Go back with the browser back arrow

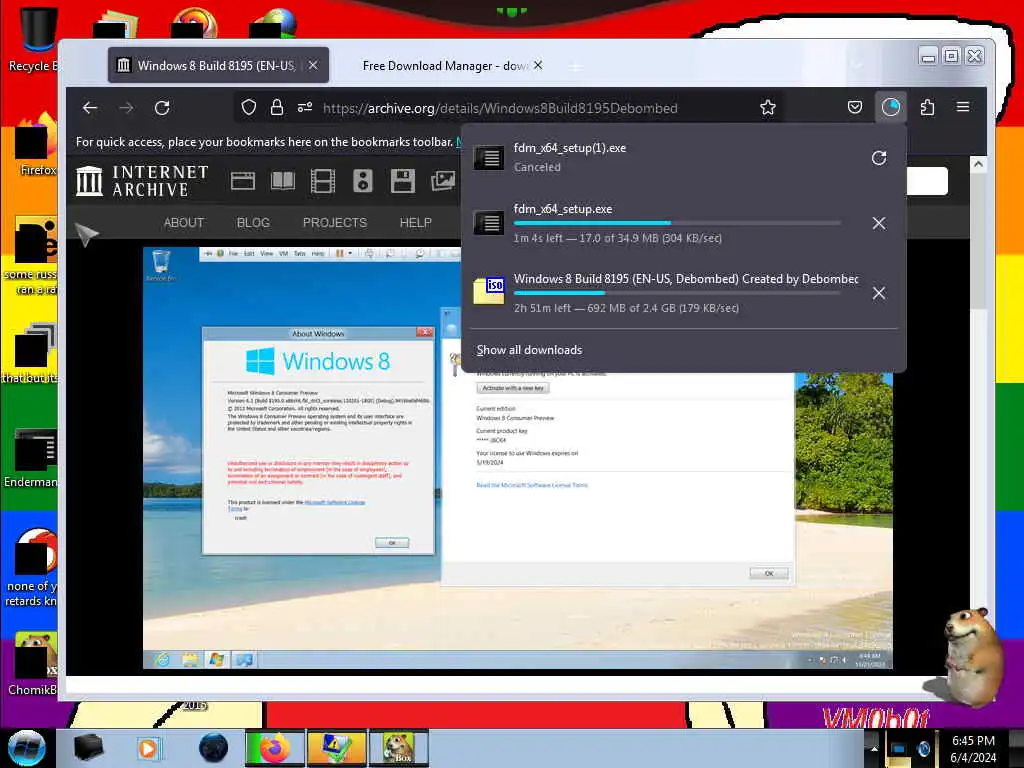tap(90, 108)
